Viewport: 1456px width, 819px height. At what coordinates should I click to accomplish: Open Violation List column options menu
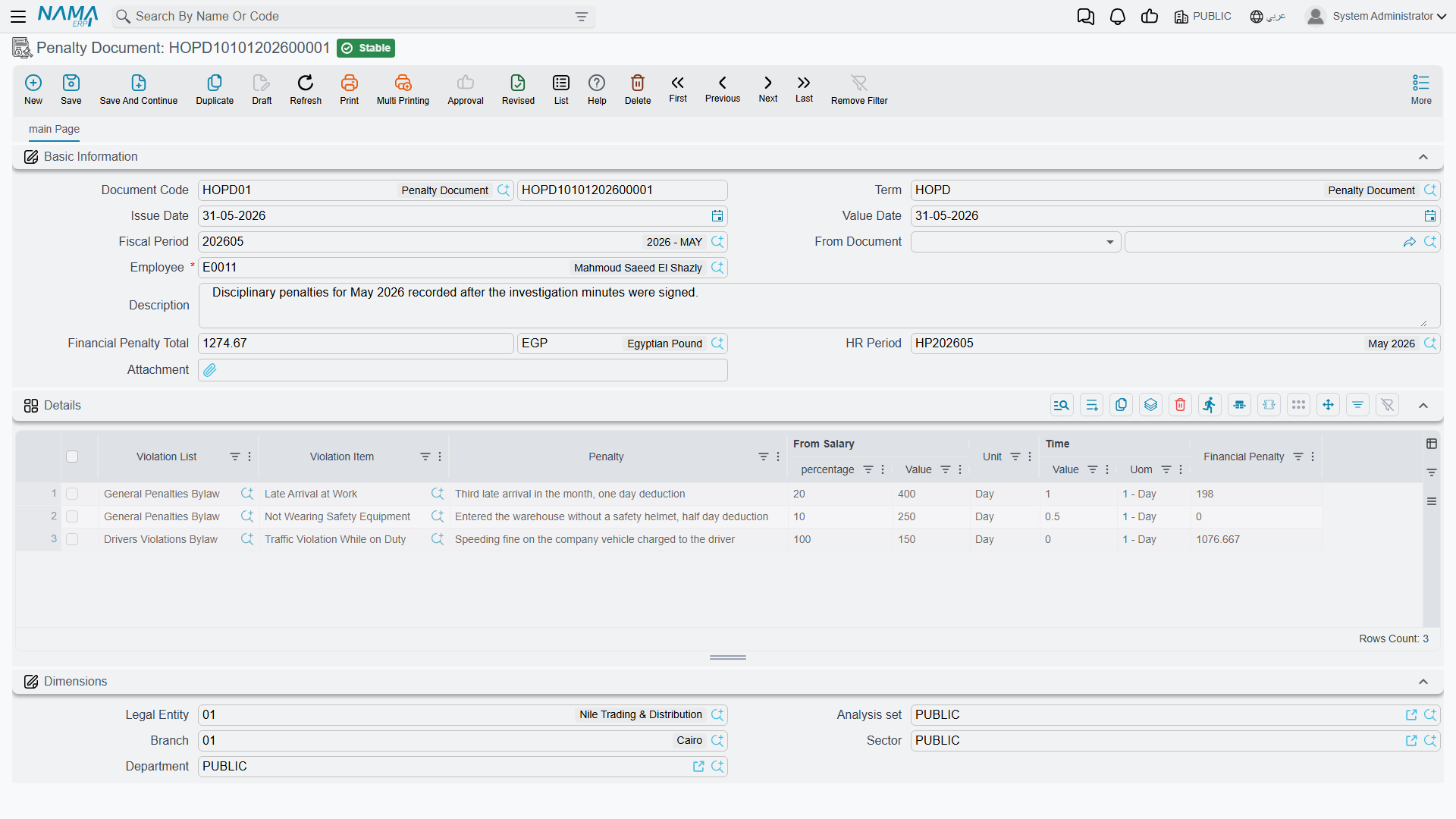[249, 457]
